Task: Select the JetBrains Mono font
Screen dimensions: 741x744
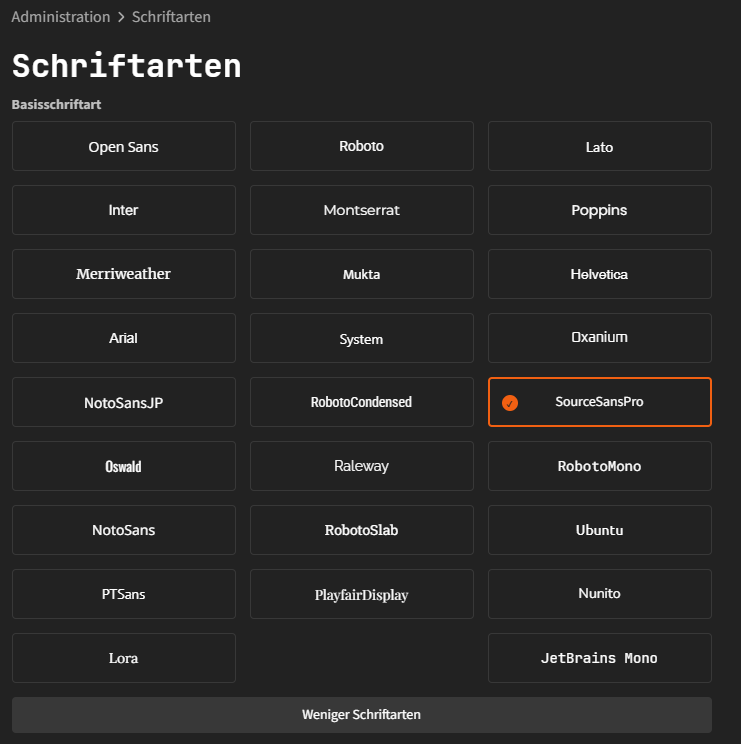Action: click(x=599, y=658)
